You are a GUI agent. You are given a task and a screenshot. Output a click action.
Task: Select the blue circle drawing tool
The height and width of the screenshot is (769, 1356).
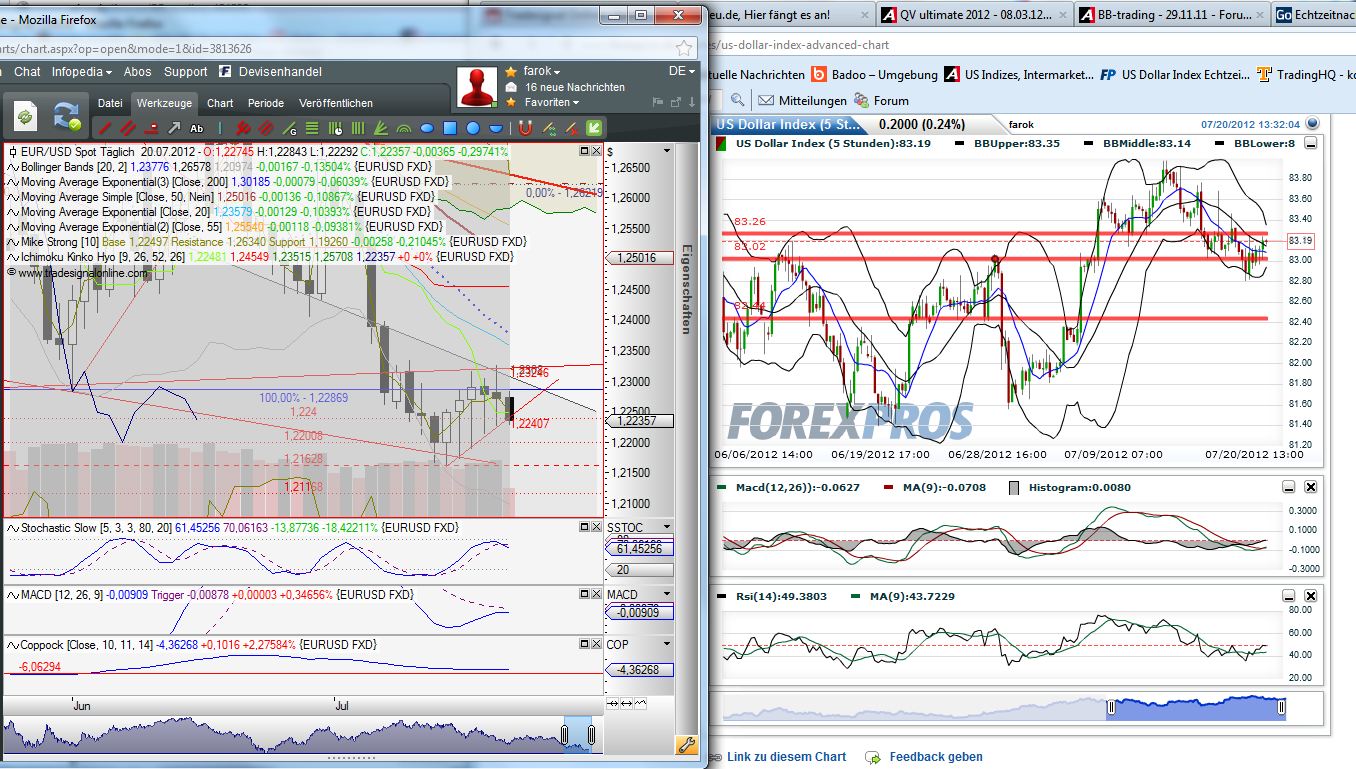(472, 128)
